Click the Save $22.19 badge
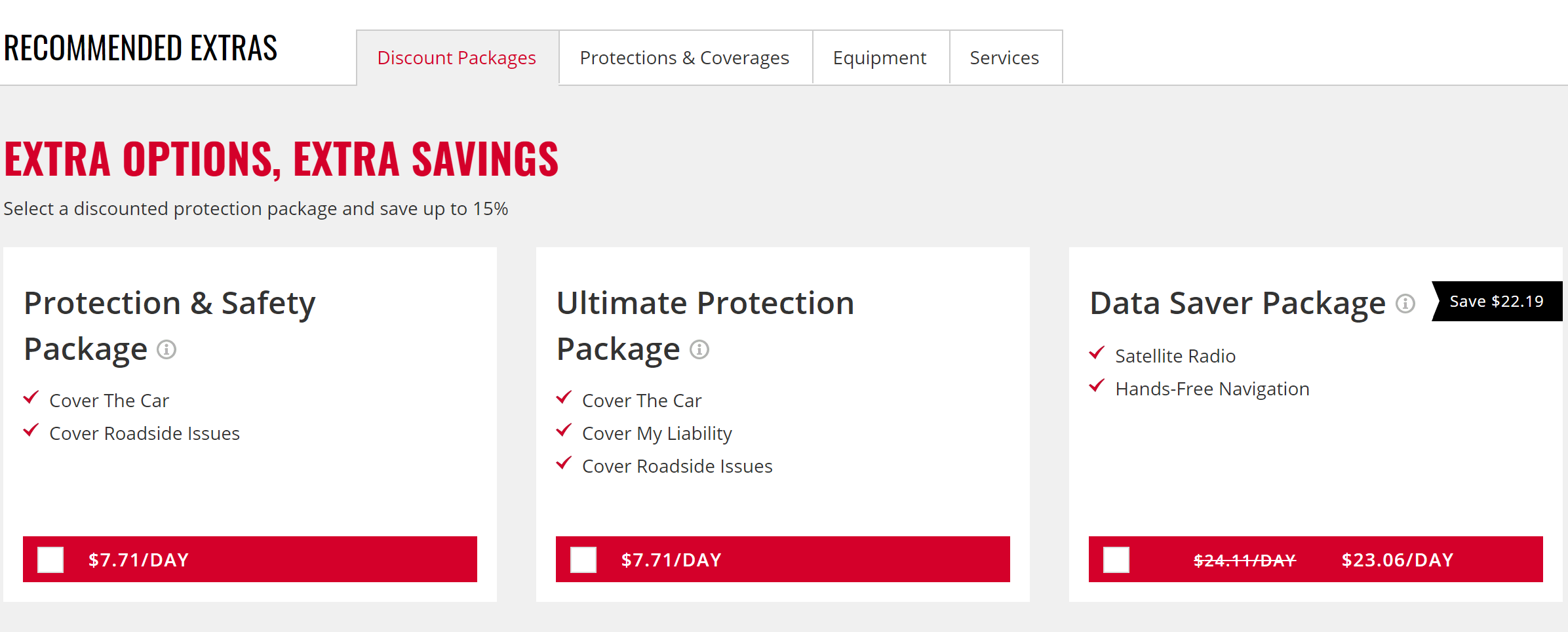This screenshot has height=632, width=1568. pos(1496,302)
